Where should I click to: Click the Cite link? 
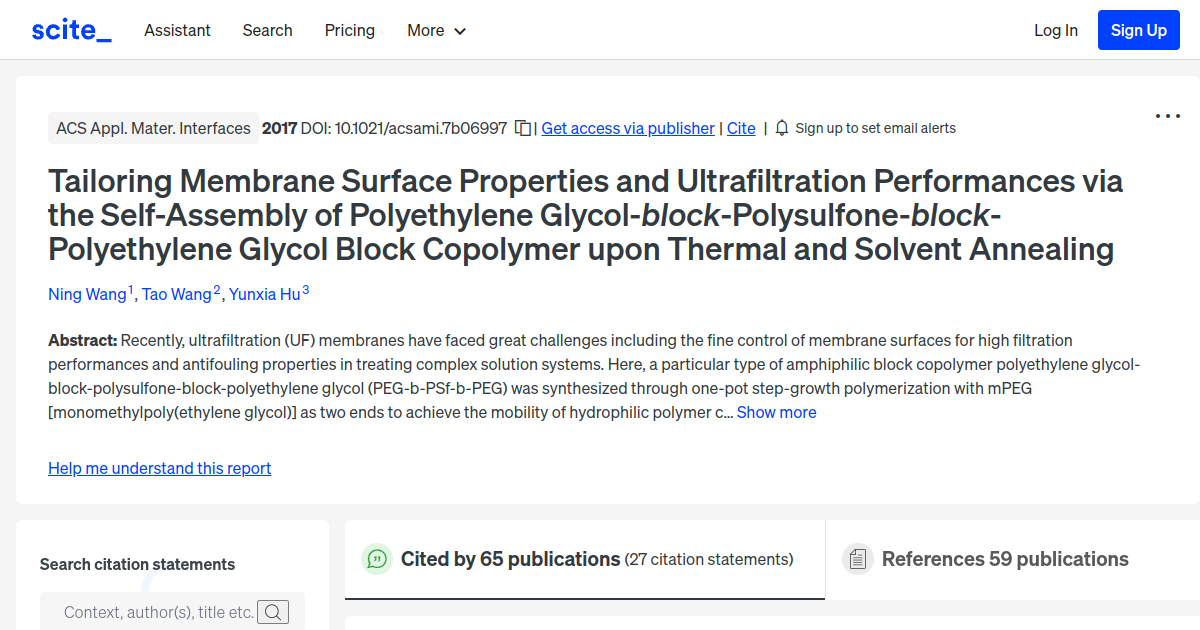741,128
